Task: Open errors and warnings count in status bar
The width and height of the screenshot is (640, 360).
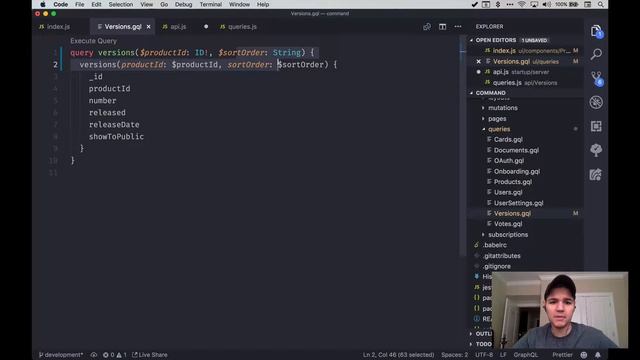Action: [x=115, y=355]
